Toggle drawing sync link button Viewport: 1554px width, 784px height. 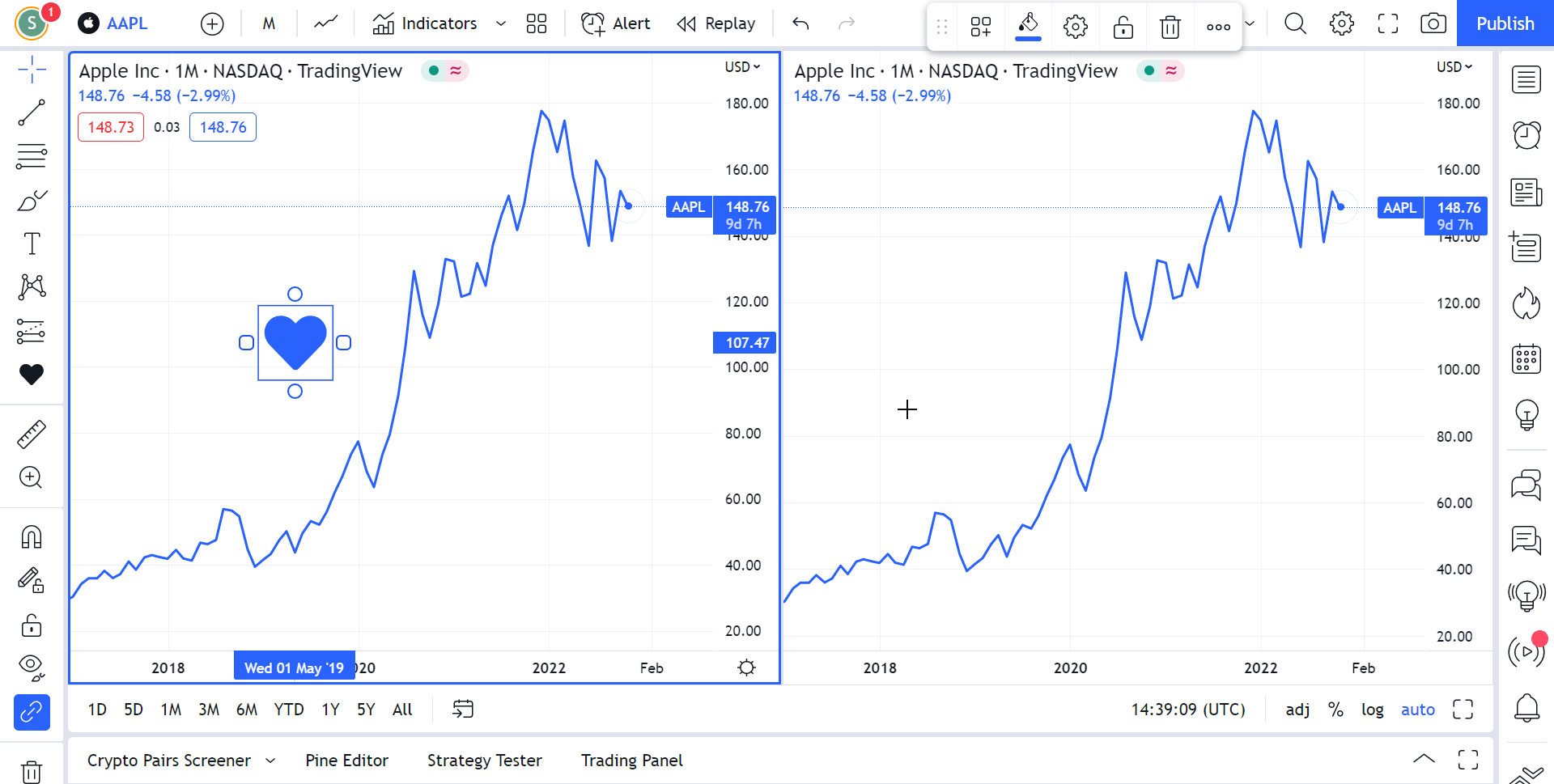pos(32,712)
